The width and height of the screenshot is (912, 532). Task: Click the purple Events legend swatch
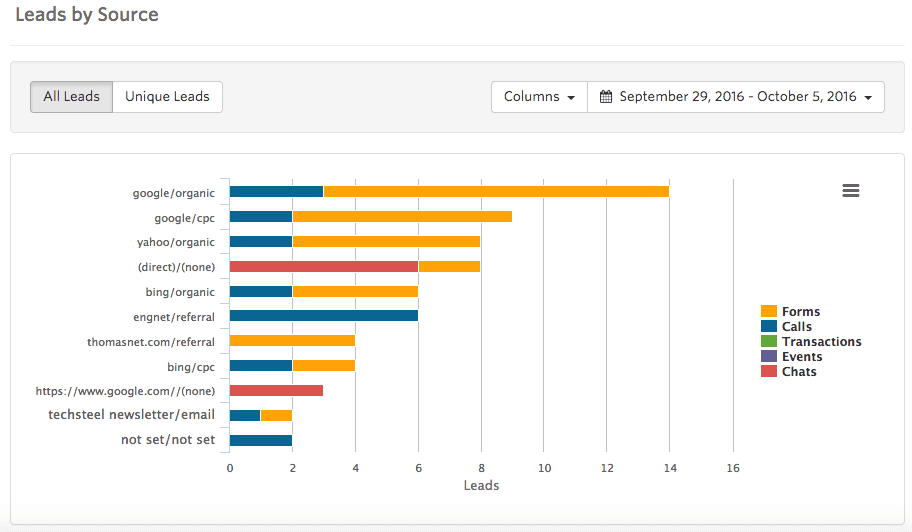[x=769, y=356]
